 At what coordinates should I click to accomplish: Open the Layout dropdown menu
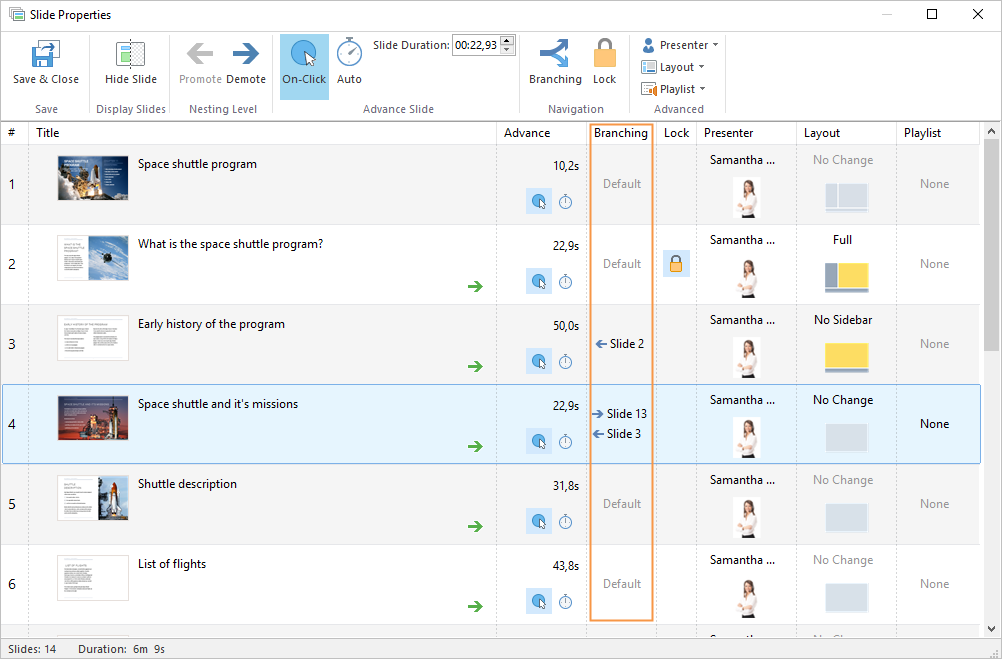pyautogui.click(x=680, y=67)
